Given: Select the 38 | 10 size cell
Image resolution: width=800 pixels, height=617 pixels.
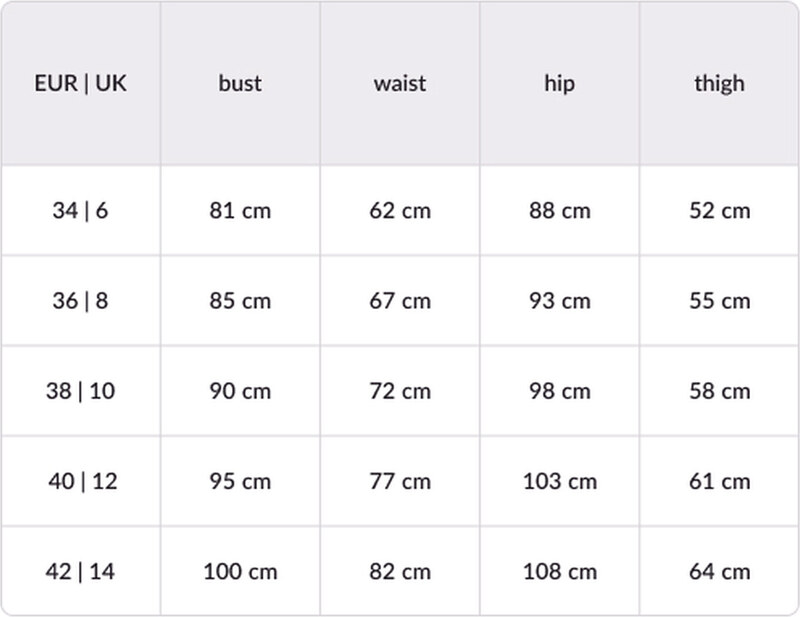Looking at the screenshot, I should point(81,391).
